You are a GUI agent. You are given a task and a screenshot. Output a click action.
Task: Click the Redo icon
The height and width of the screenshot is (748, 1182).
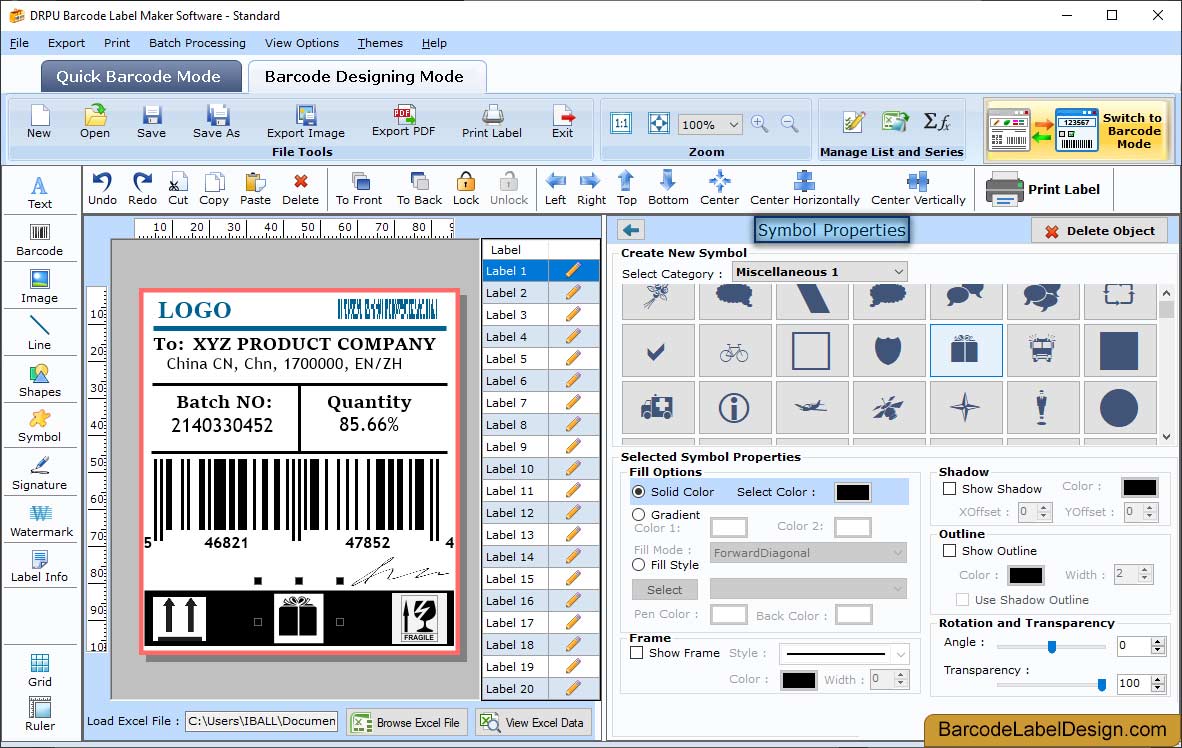(142, 189)
